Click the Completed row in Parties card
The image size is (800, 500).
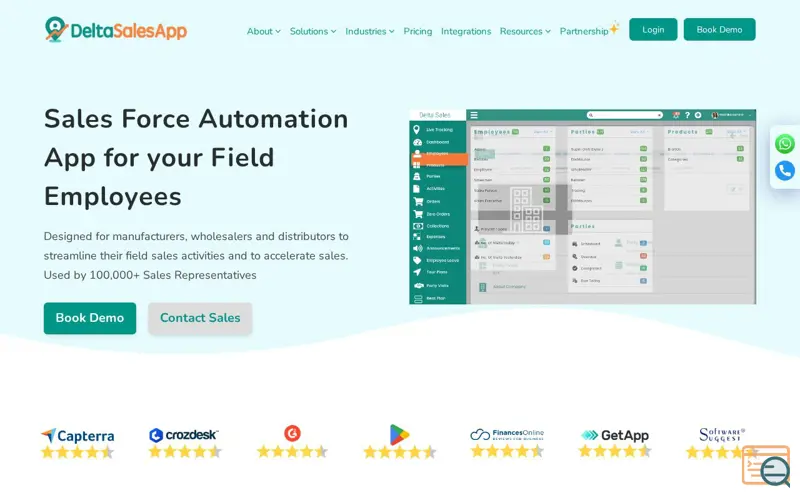coord(610,268)
